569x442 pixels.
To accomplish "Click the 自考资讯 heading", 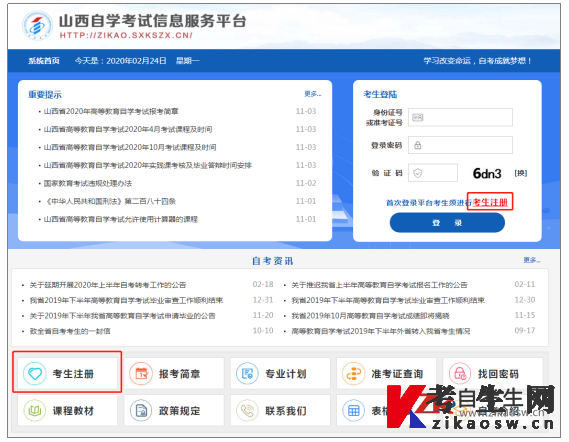I will [273, 261].
